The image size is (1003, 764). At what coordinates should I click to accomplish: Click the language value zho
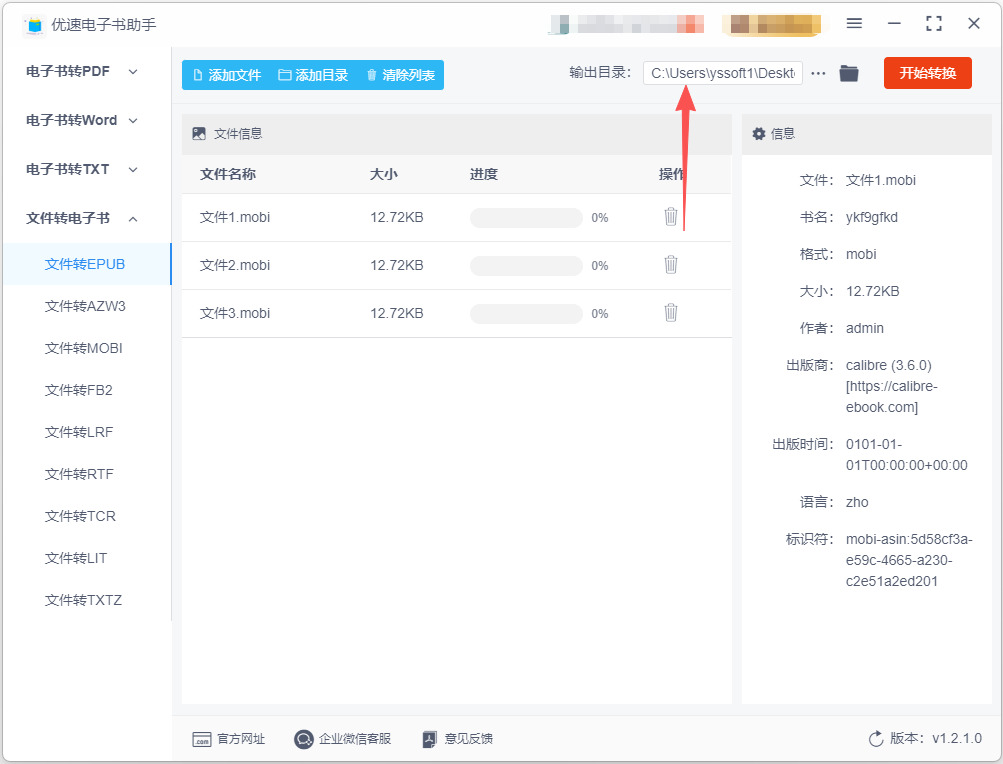tap(857, 502)
